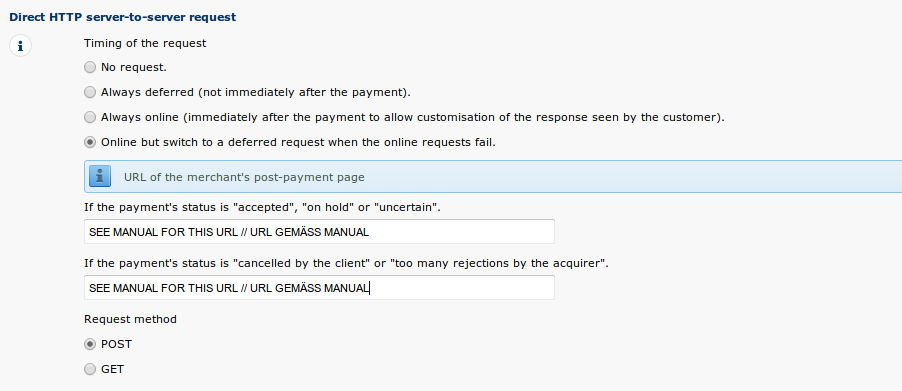The height and width of the screenshot is (391, 902).
Task: Pick 'Online but switch to a deferred request' radio
Action: click(90, 142)
